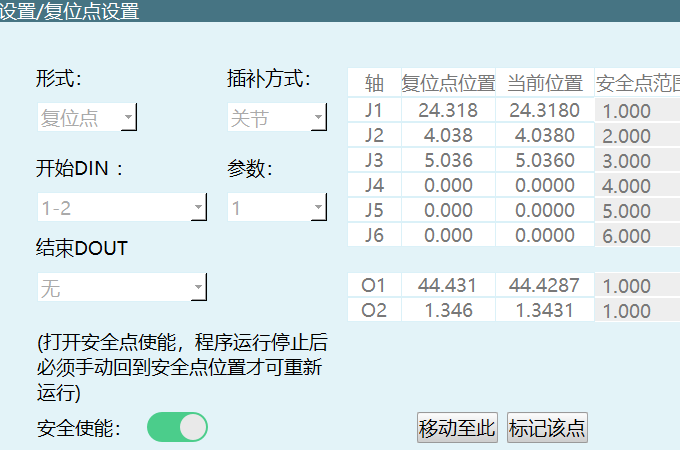Image resolution: width=680 pixels, height=450 pixels.
Task: Expand the 开始DIN dropdown showing 1-2
Action: (122, 207)
